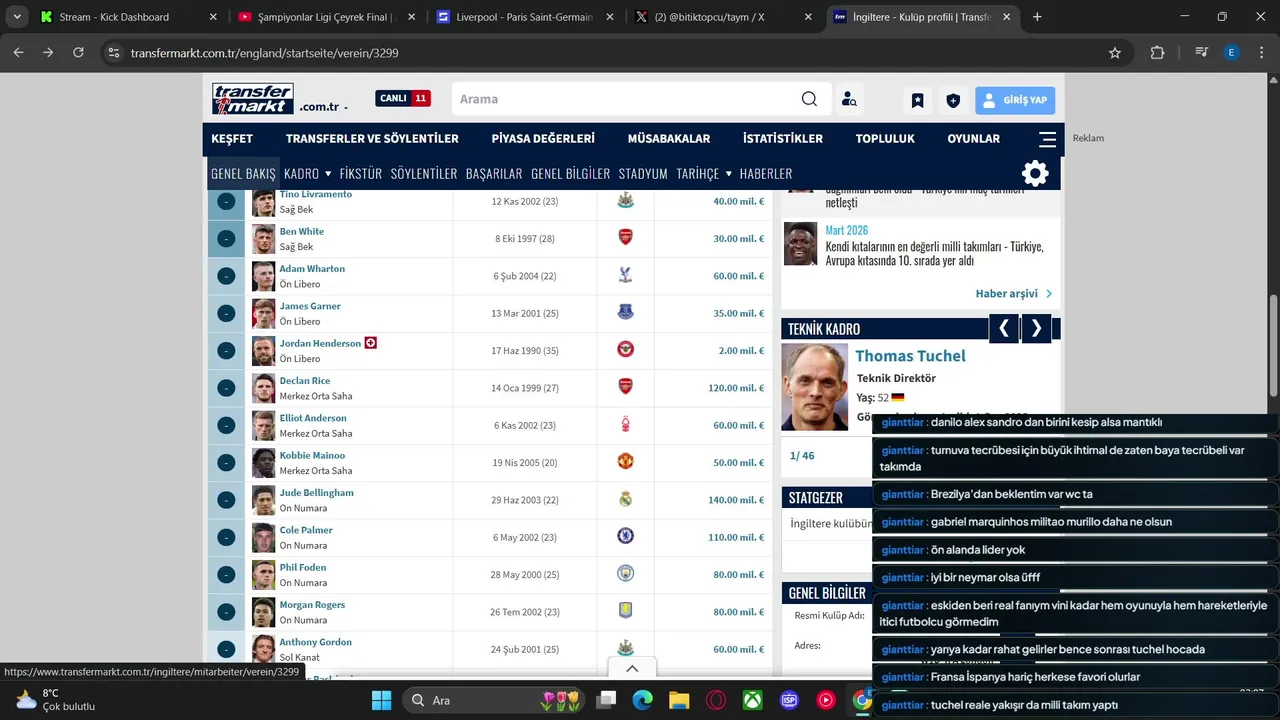
Task: Open Declan Rice player link
Action: click(305, 381)
